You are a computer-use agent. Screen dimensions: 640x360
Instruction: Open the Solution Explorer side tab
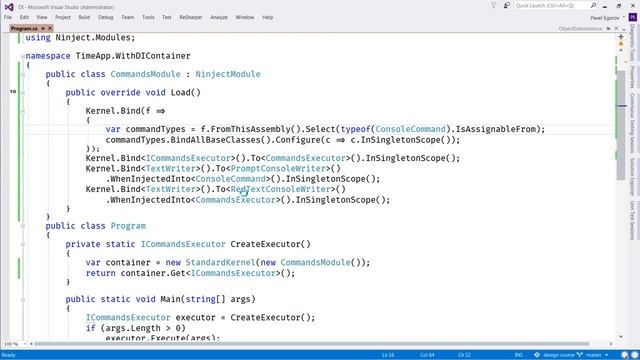633,177
